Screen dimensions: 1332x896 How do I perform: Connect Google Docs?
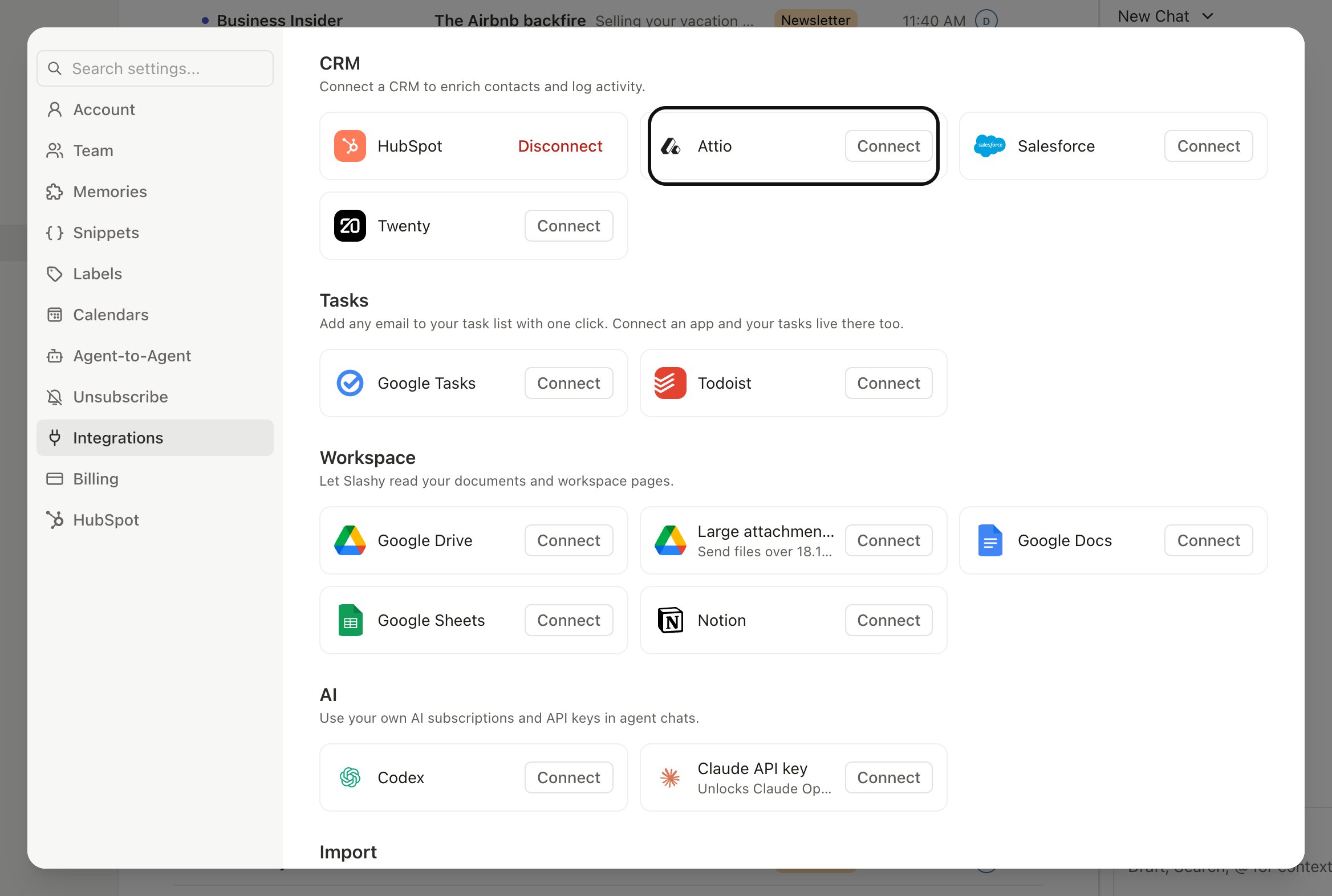1208,540
